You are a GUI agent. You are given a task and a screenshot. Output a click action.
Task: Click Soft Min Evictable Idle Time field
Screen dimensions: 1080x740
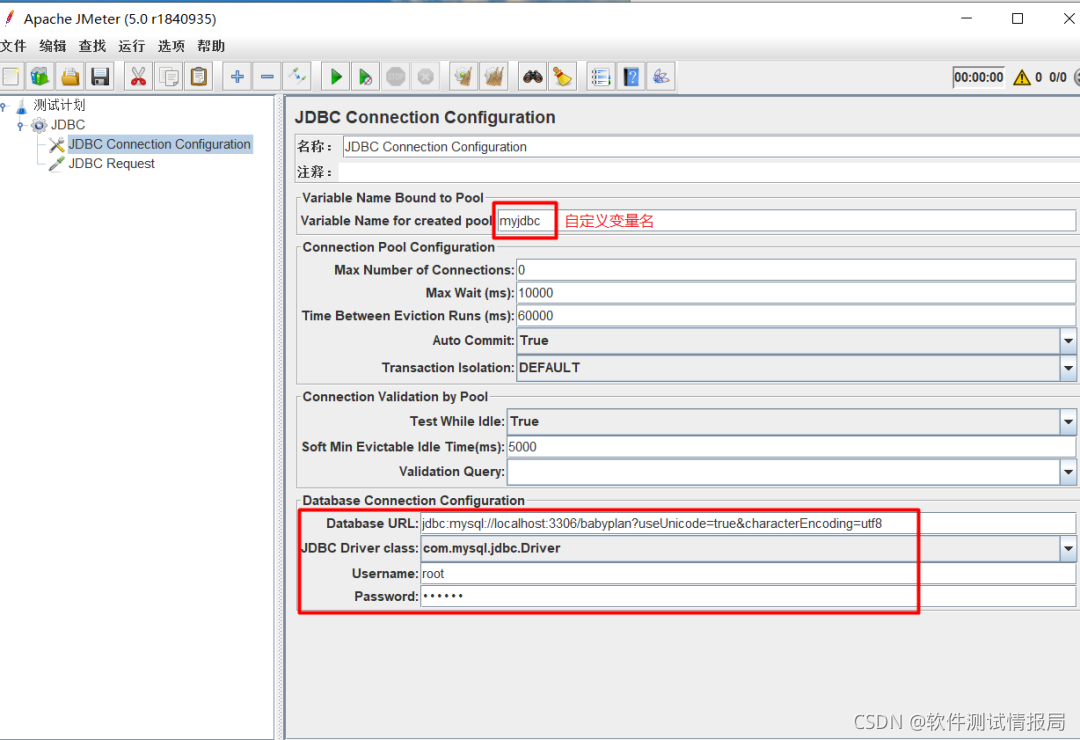[791, 446]
